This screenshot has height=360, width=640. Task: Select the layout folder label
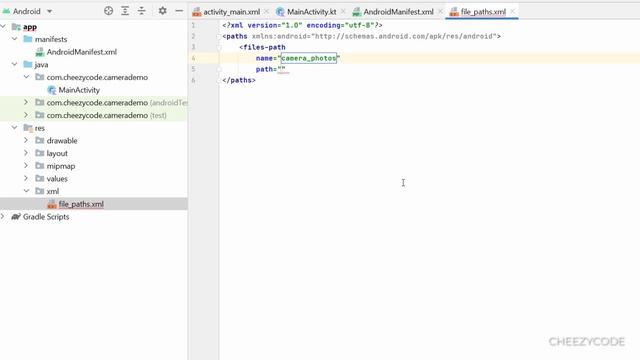click(57, 153)
